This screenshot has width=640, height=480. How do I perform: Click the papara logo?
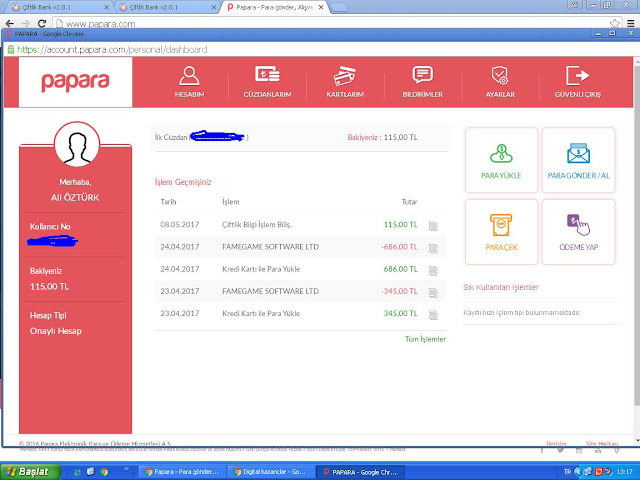pyautogui.click(x=76, y=82)
